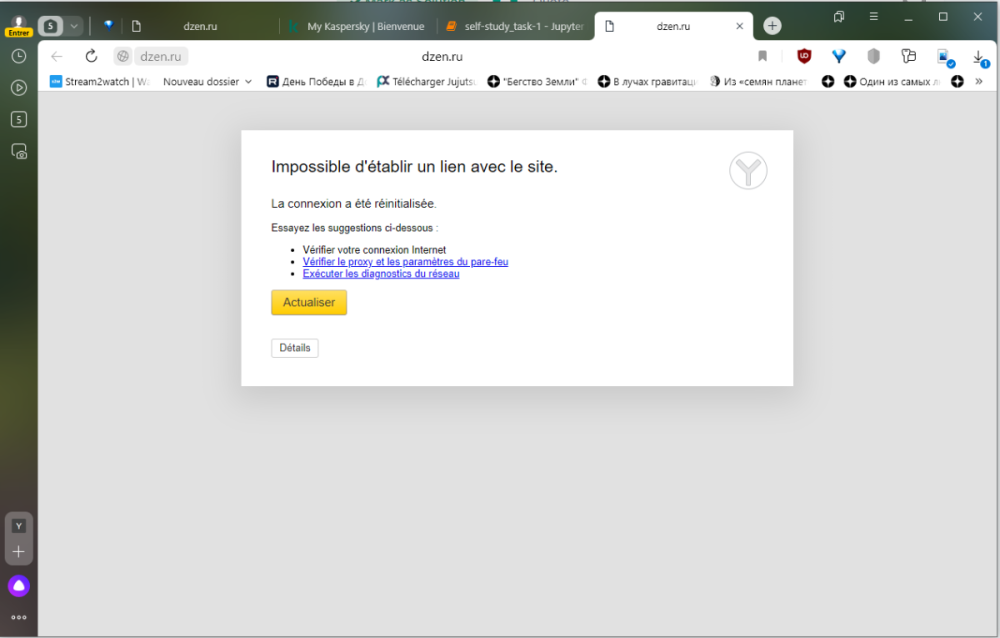Open Из «семян планет bookmark

coord(758,82)
